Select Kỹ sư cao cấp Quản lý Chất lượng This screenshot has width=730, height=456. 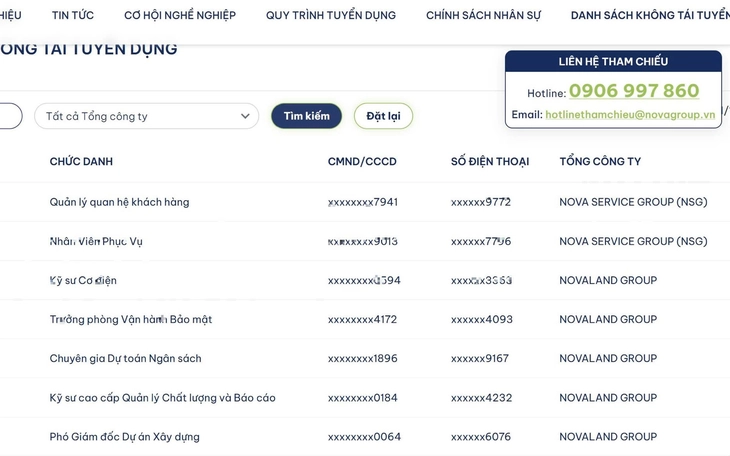(x=162, y=398)
